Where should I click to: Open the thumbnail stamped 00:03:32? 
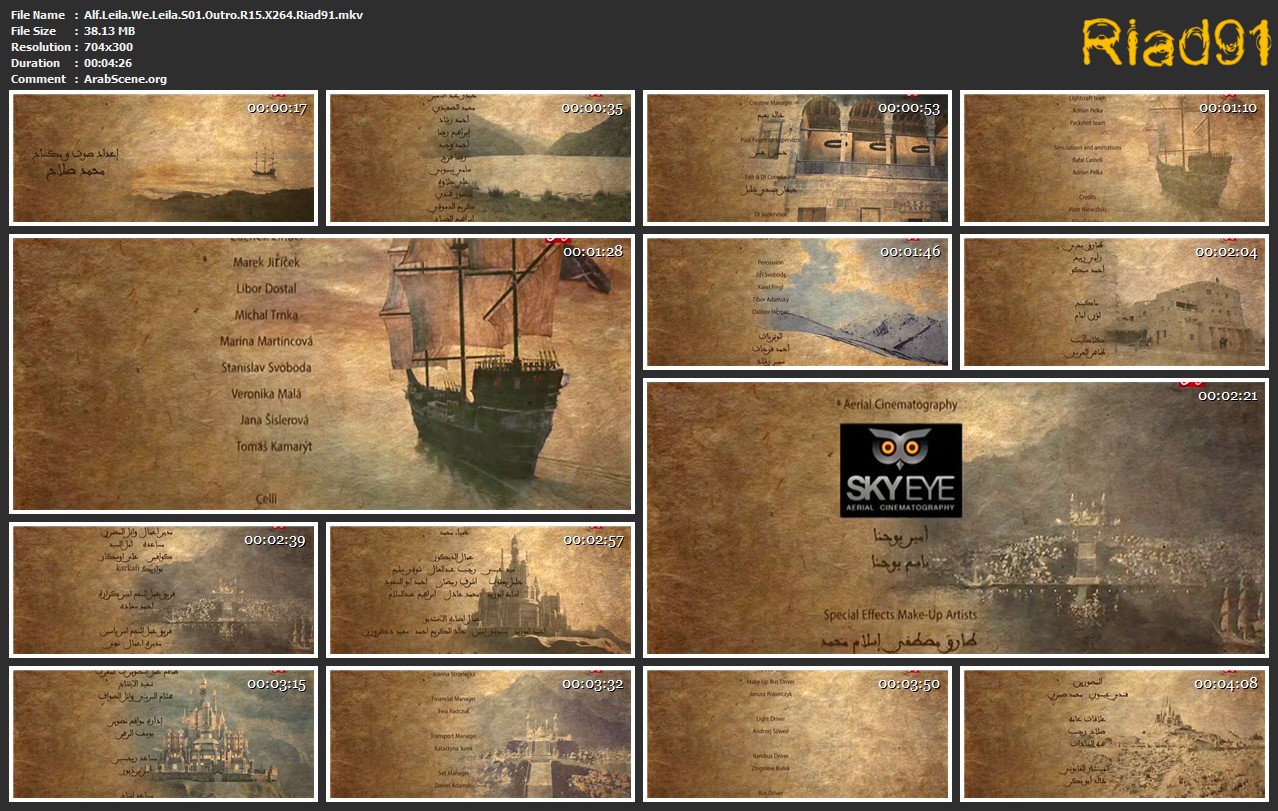pos(480,734)
